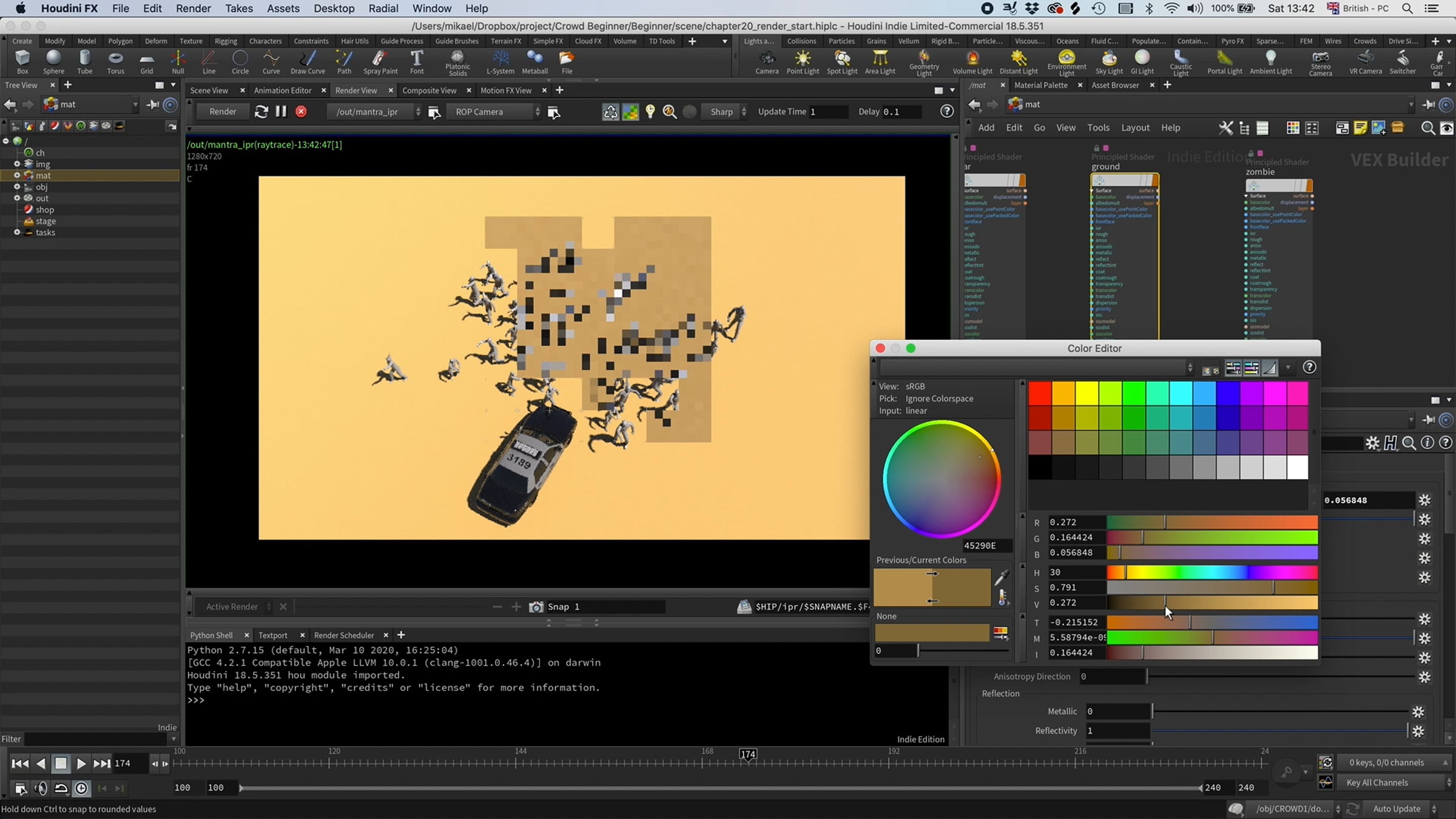Screen dimensions: 1456x819
Task: Restart the render with refresh icon
Action: coord(261,112)
